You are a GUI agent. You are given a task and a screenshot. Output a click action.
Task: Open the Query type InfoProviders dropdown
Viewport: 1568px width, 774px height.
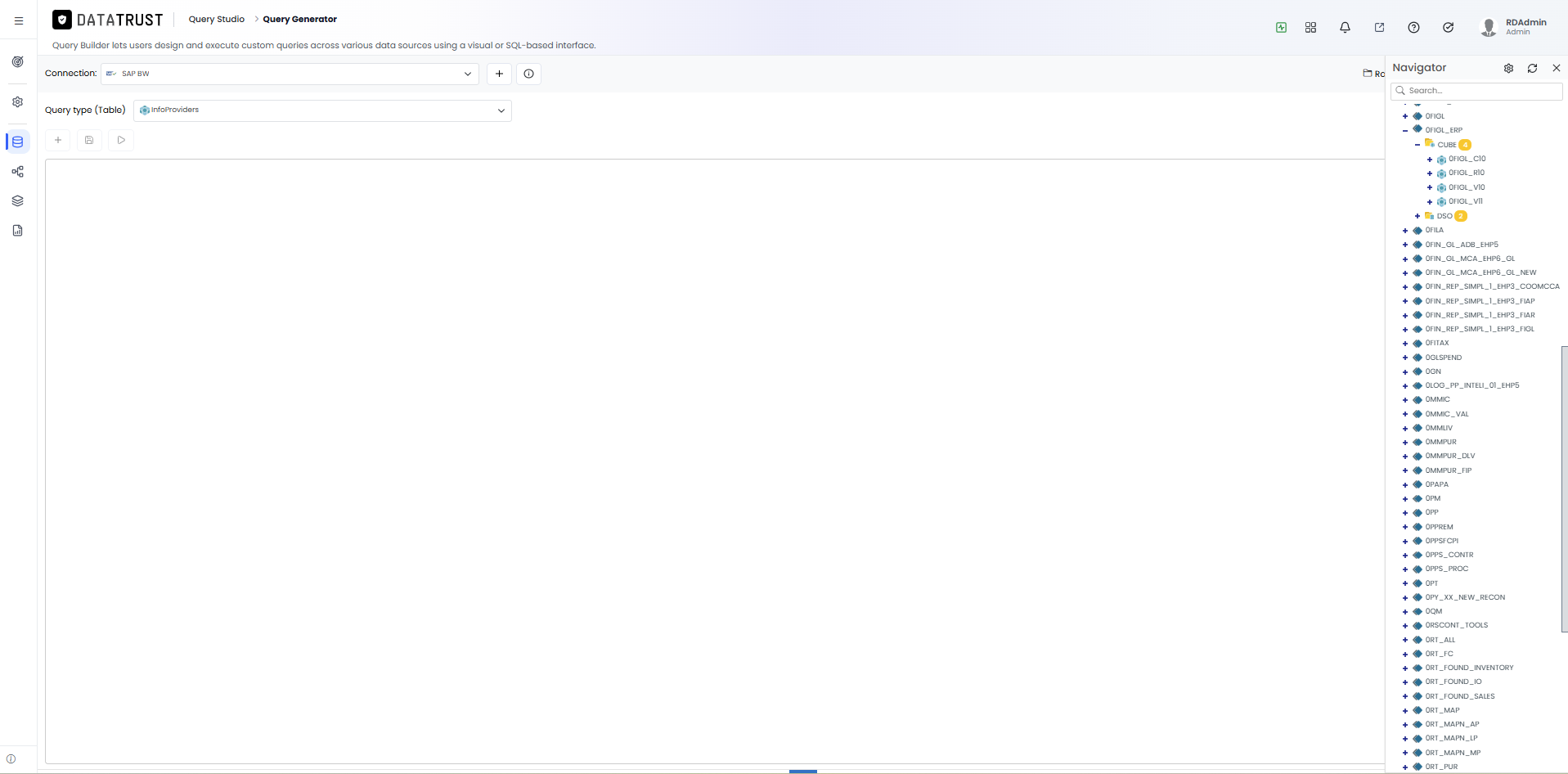point(322,110)
